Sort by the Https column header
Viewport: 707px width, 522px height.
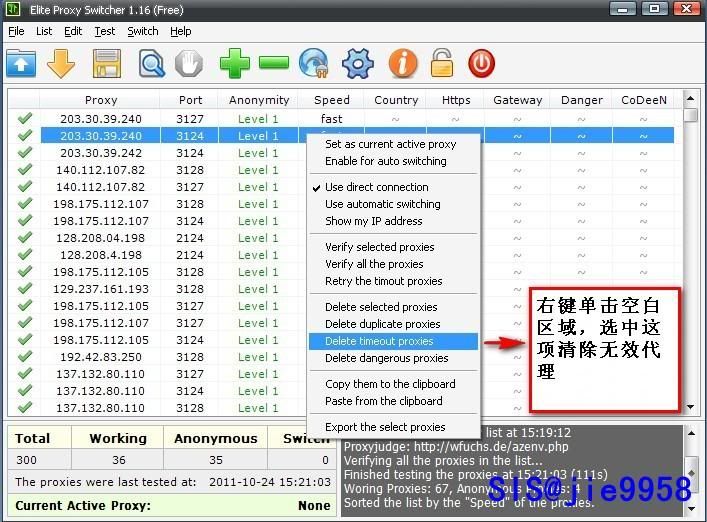pyautogui.click(x=456, y=100)
